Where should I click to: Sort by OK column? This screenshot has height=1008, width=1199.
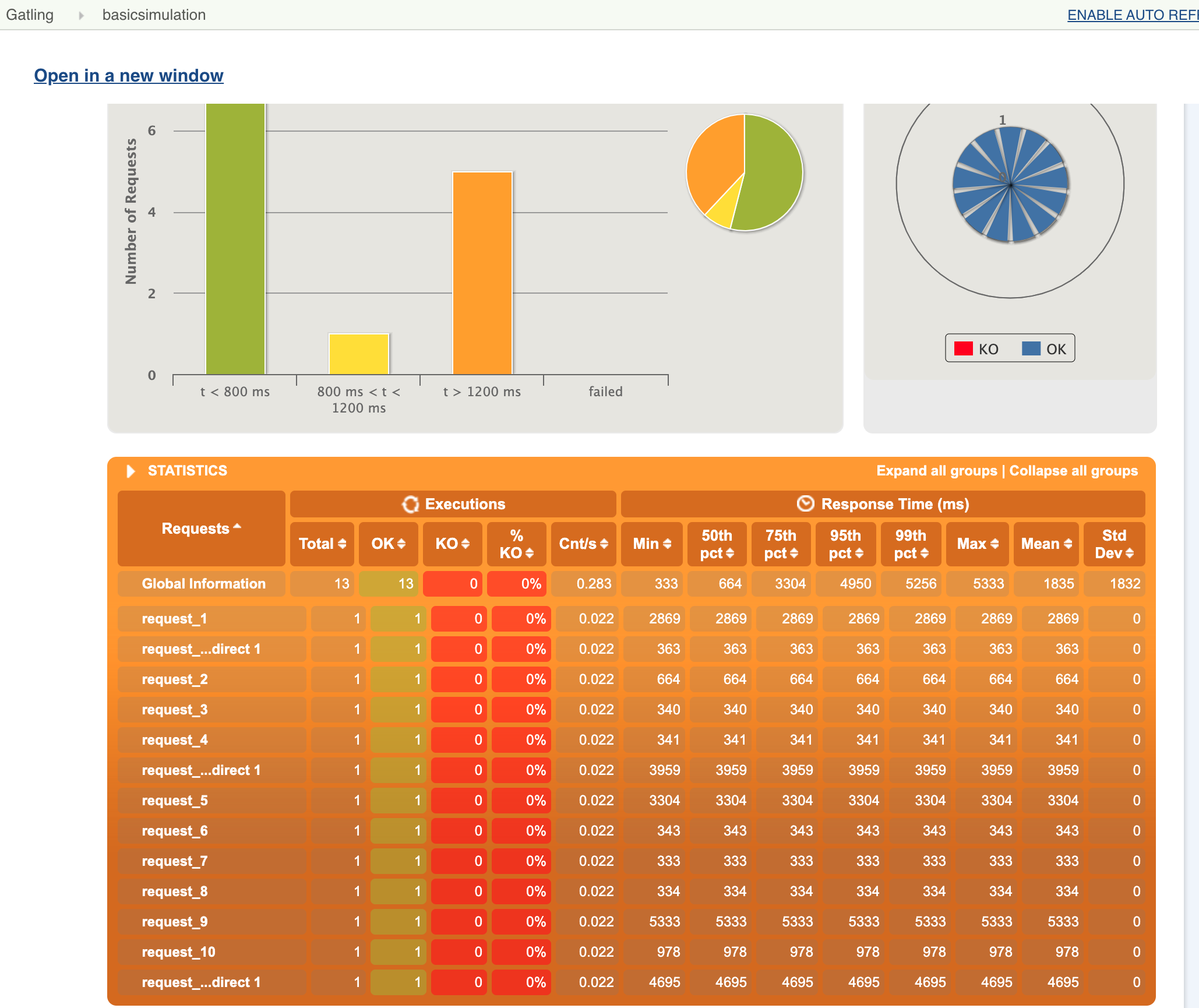click(388, 544)
